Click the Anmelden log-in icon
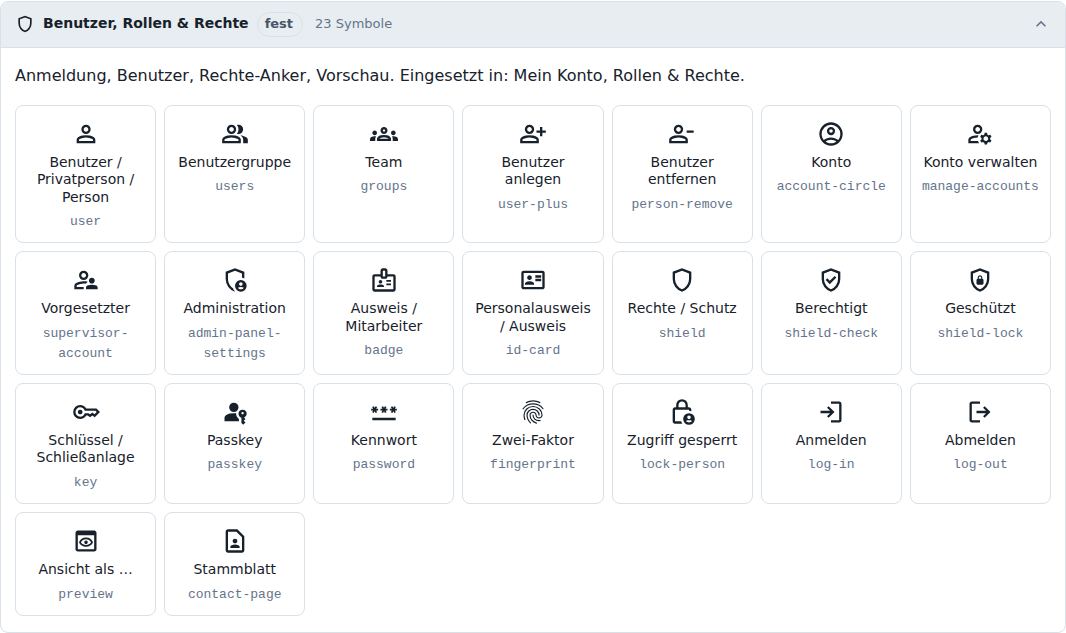Image resolution: width=1066 pixels, height=633 pixels. [831, 412]
